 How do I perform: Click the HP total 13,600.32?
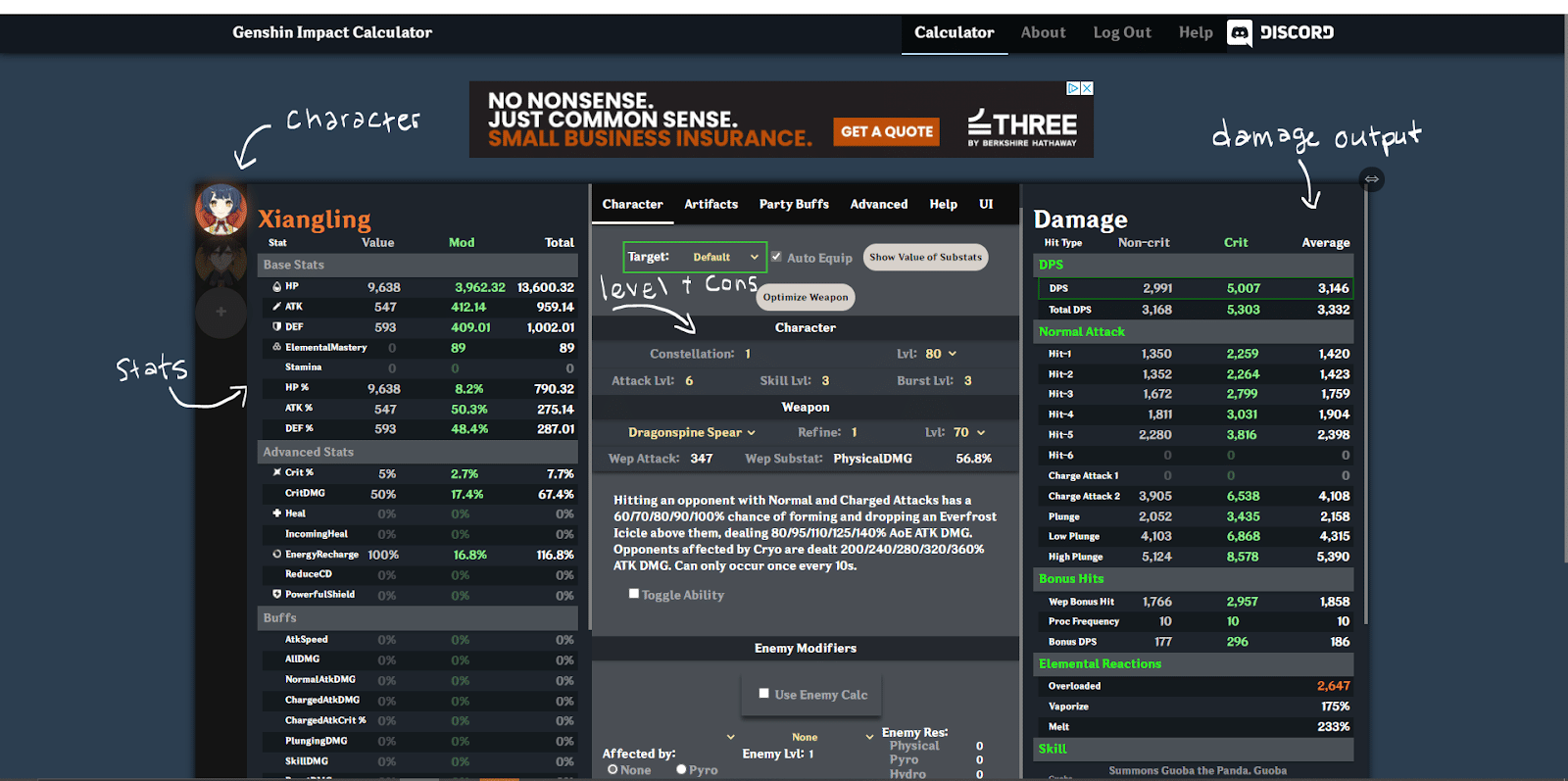[x=546, y=287]
